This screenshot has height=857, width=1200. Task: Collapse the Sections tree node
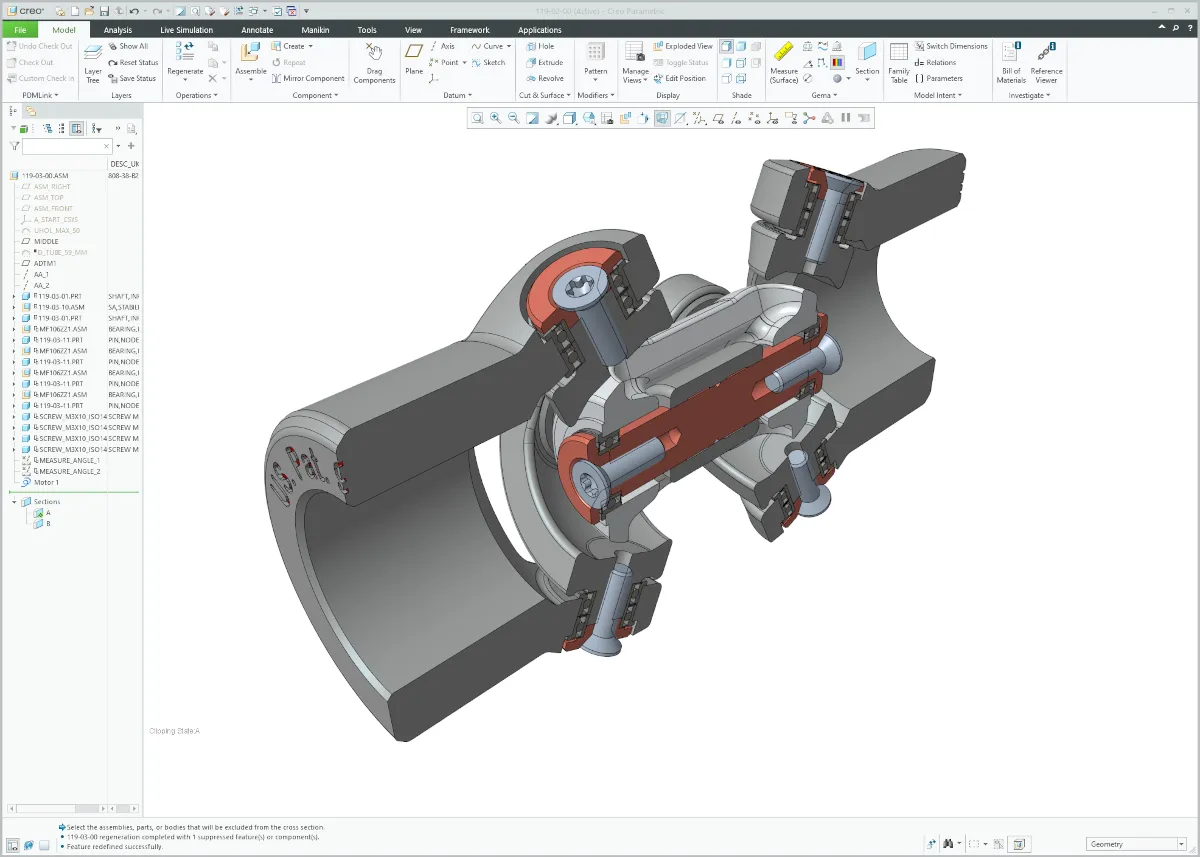14,502
